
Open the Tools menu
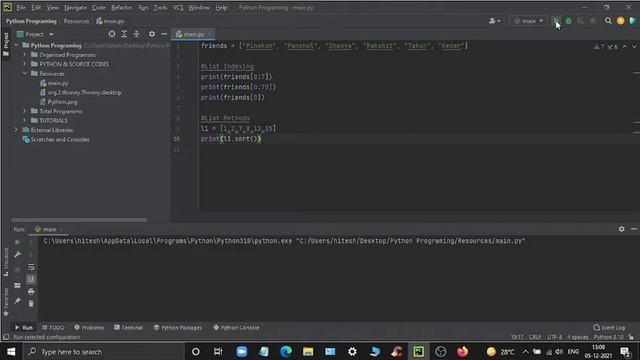click(x=160, y=7)
